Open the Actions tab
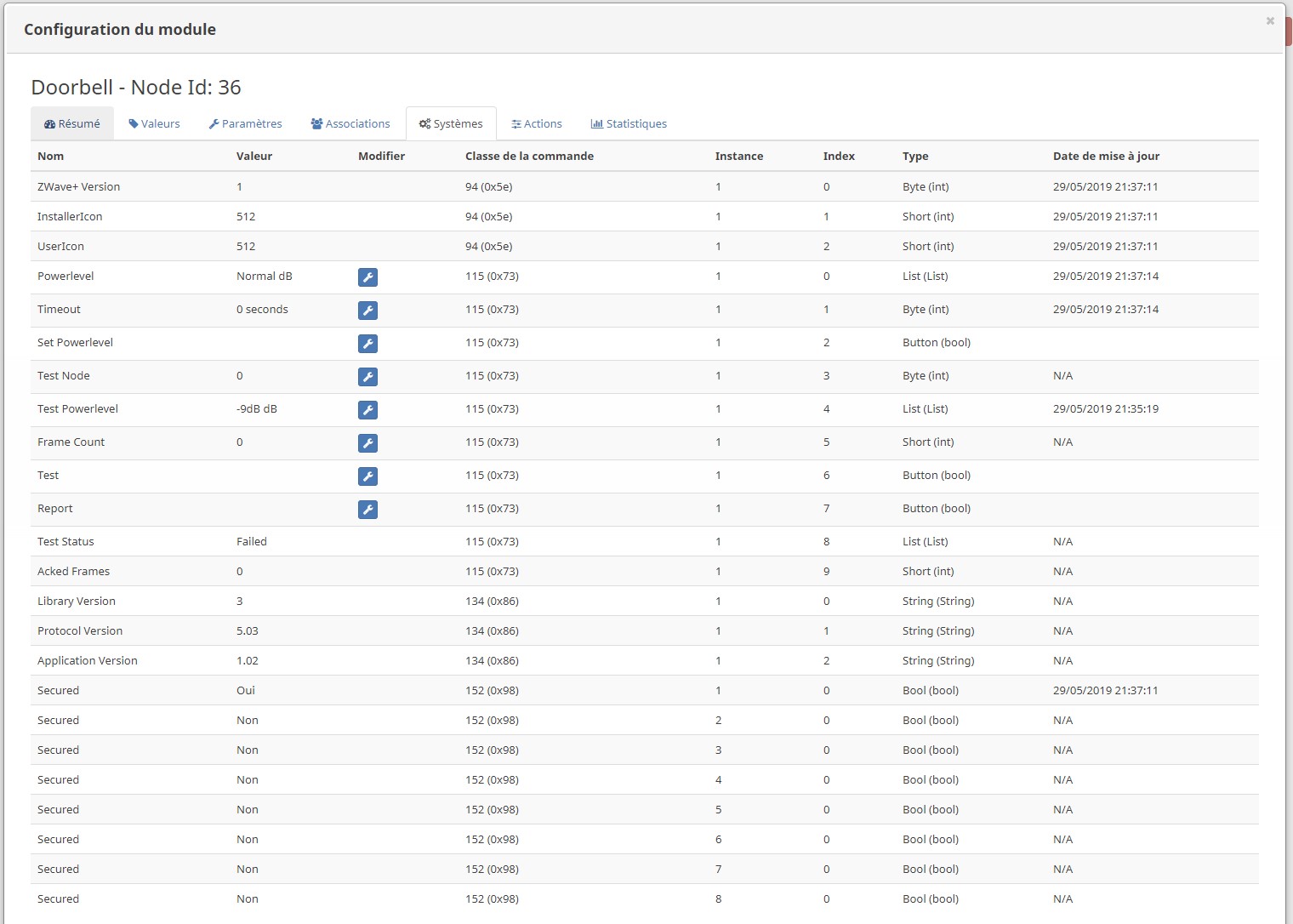Viewport: 1293px width, 924px height. [x=537, y=123]
